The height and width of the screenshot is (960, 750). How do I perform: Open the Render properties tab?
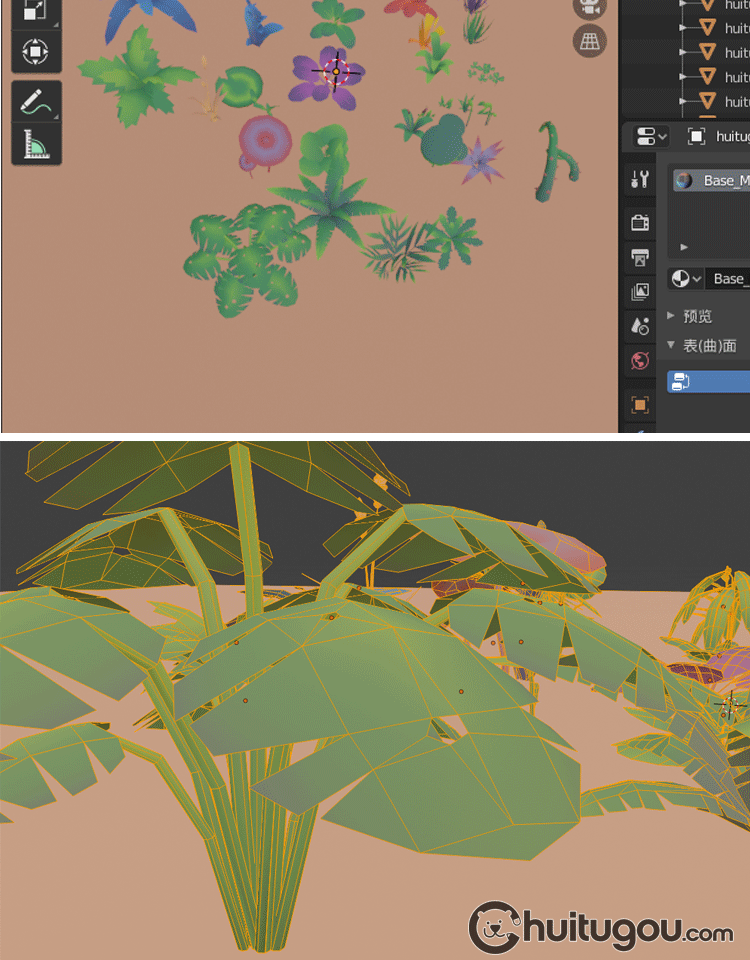point(640,223)
